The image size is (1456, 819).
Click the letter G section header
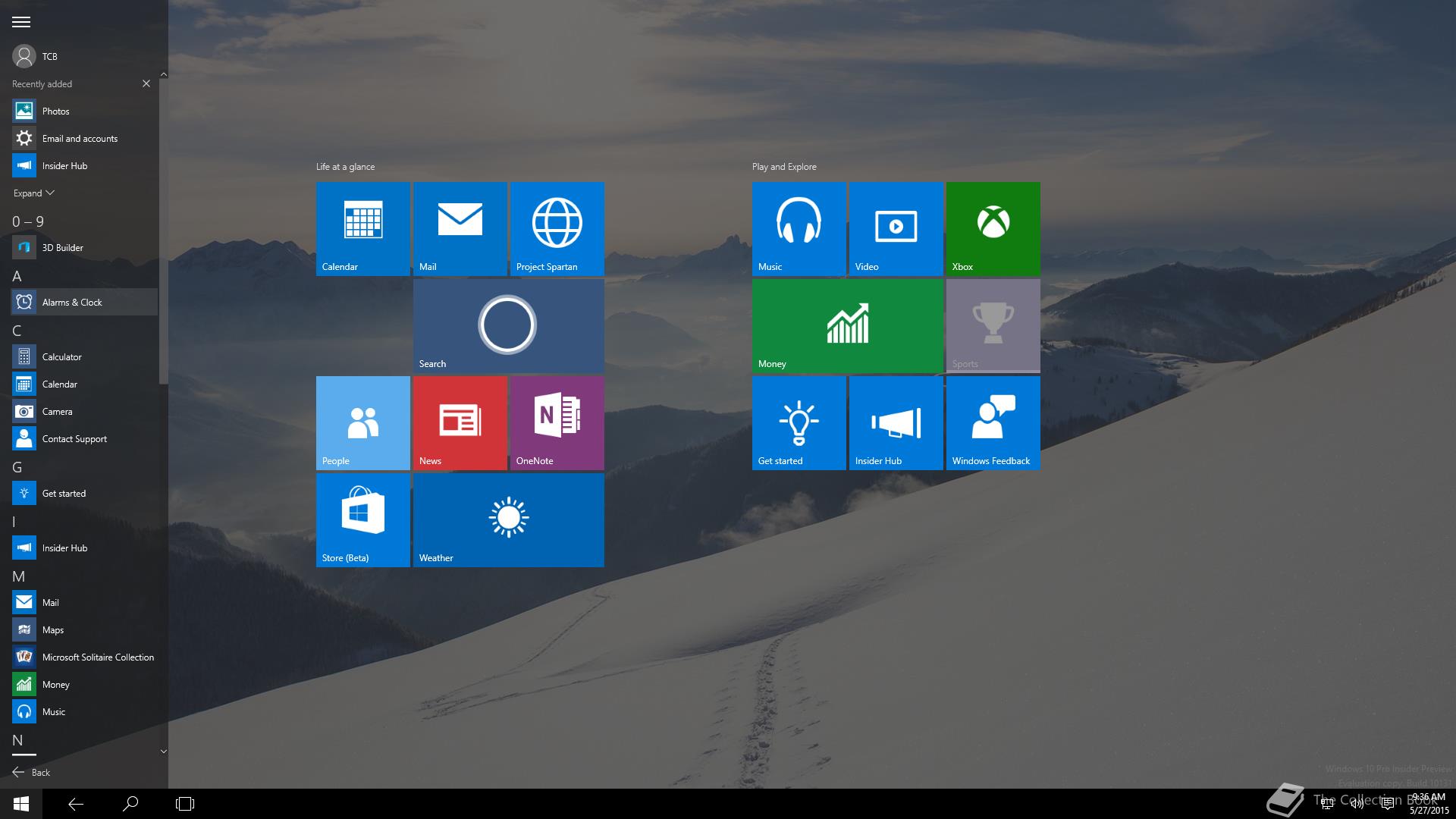[x=17, y=467]
